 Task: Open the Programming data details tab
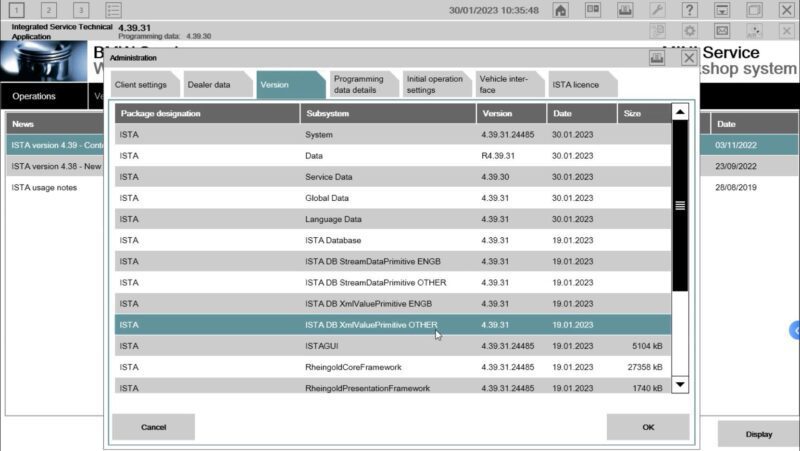[364, 85]
